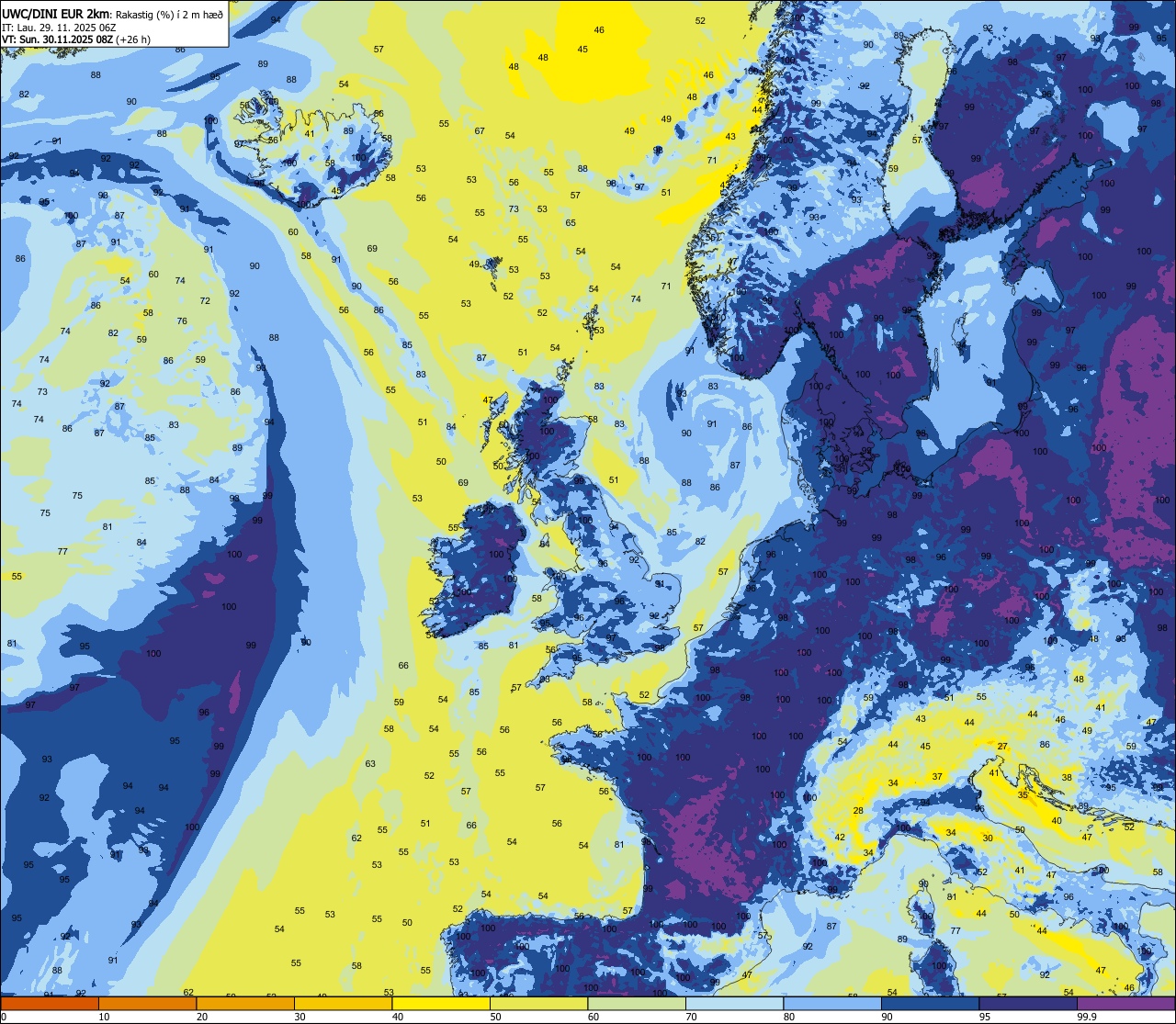Viewport: 1176px width, 1024px height.
Task: Click the humidity value '27' over northern Italy
Action: (x=1002, y=747)
